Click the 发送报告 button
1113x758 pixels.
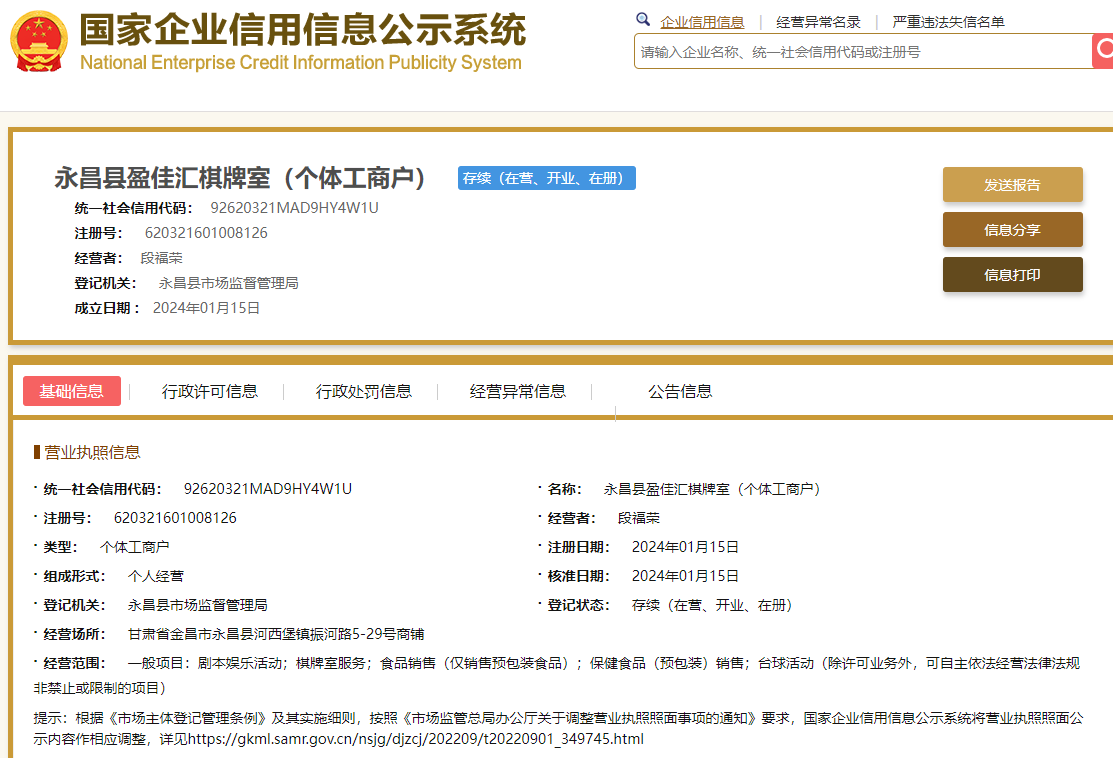click(x=1012, y=185)
